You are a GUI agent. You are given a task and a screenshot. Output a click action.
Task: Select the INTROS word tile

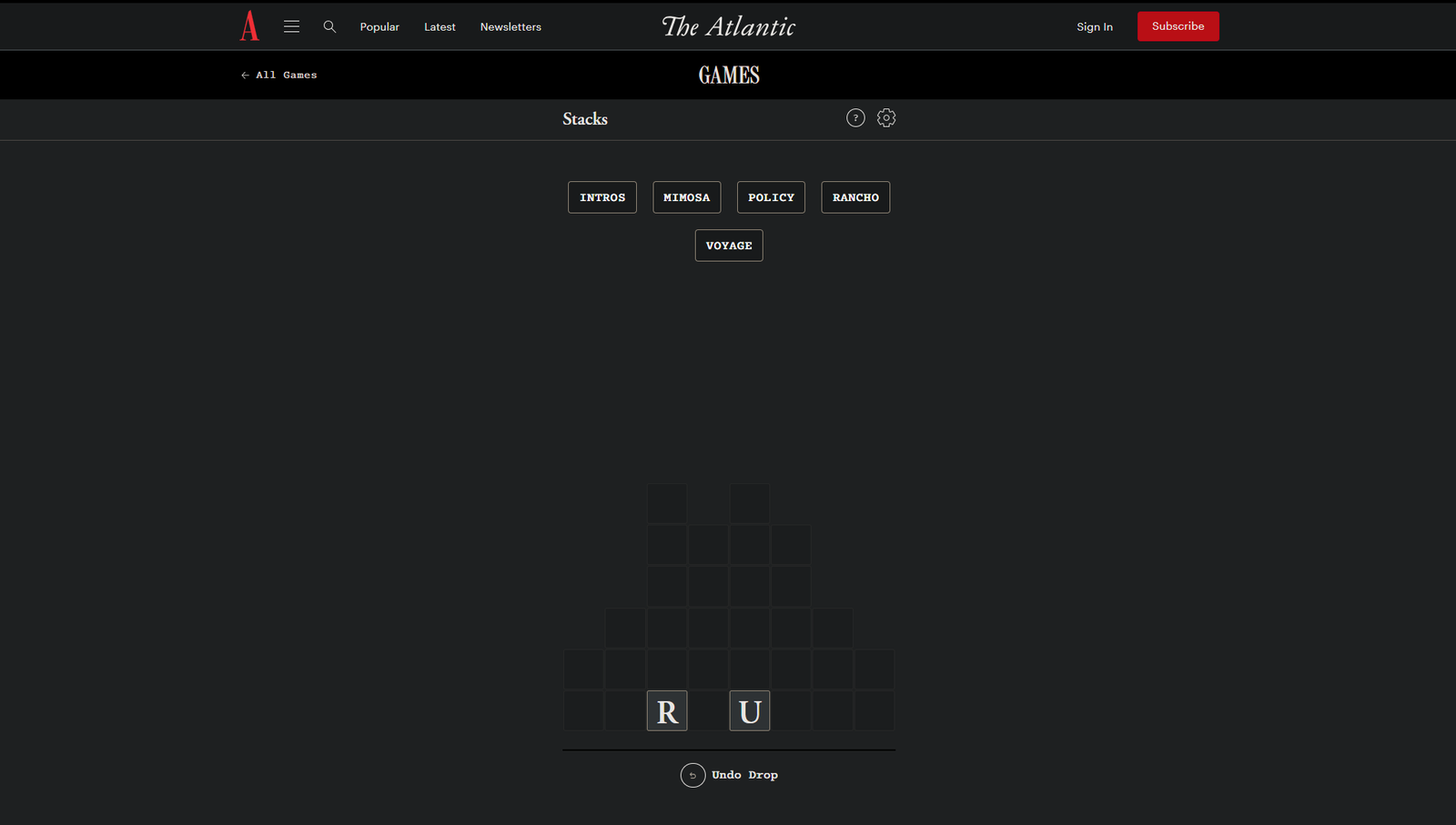pyautogui.click(x=602, y=197)
